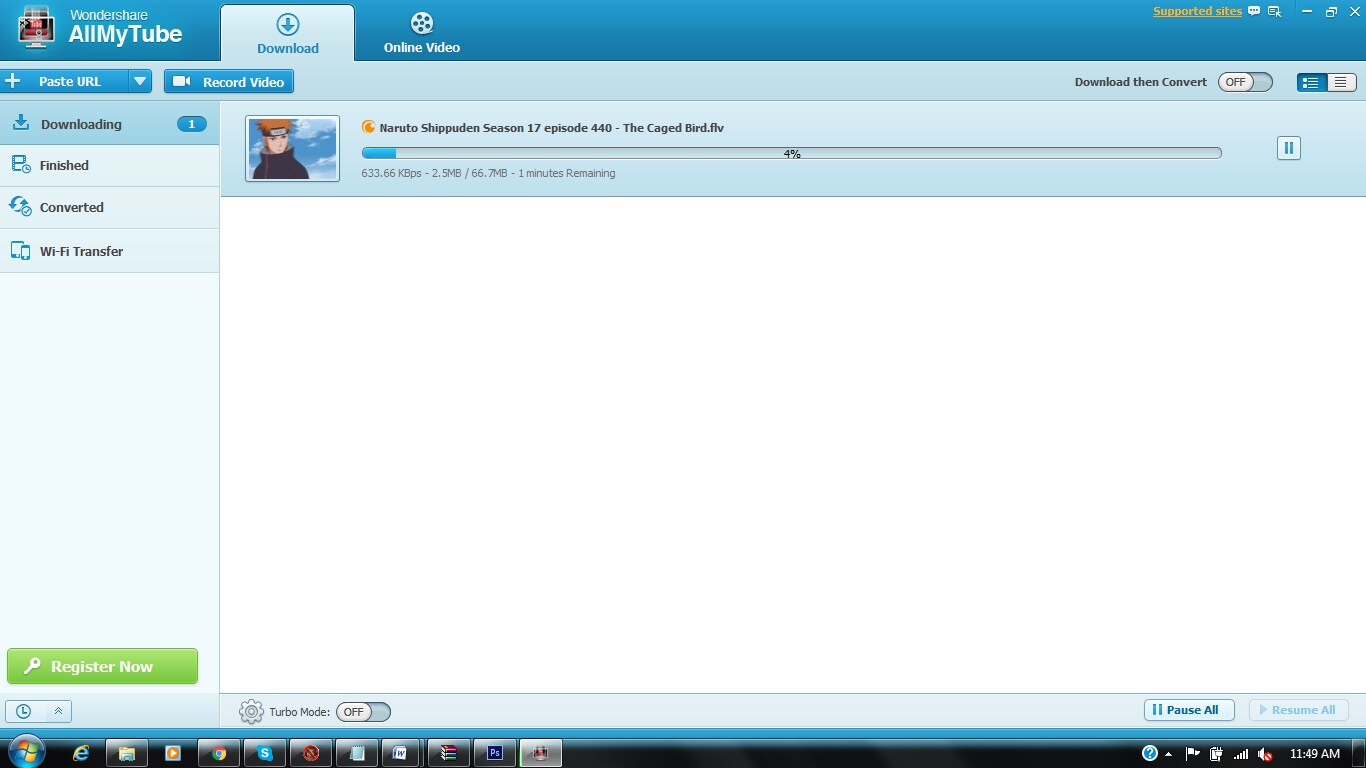The height and width of the screenshot is (768, 1366).
Task: Click the video source icon beside the file name
Action: [x=368, y=127]
